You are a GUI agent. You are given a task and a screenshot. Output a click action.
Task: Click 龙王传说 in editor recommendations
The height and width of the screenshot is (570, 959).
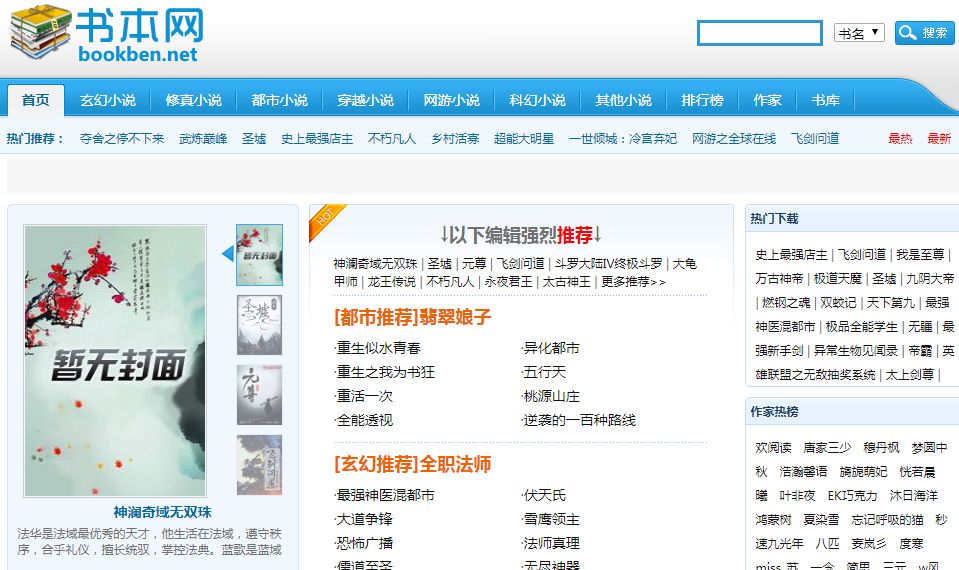point(391,281)
